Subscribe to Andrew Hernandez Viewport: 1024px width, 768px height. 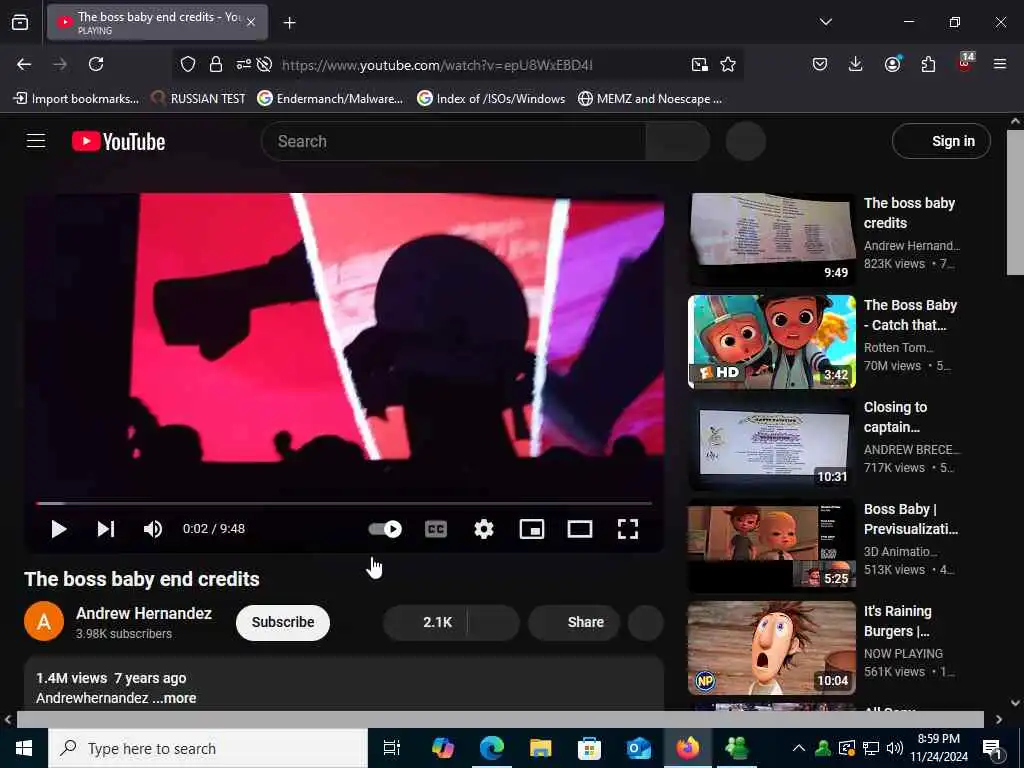coord(283,622)
